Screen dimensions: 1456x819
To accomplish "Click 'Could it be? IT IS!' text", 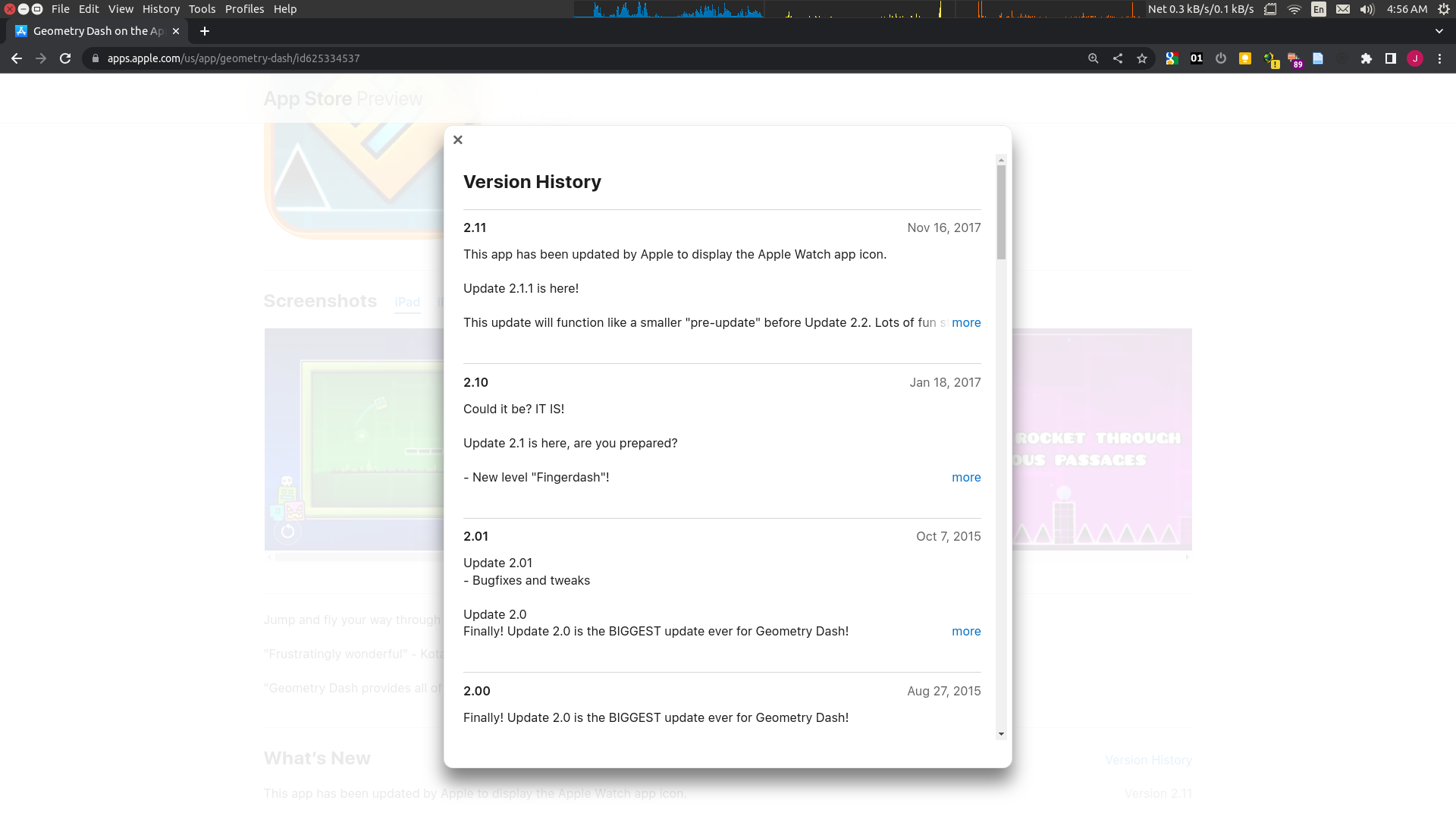I will (x=513, y=409).
